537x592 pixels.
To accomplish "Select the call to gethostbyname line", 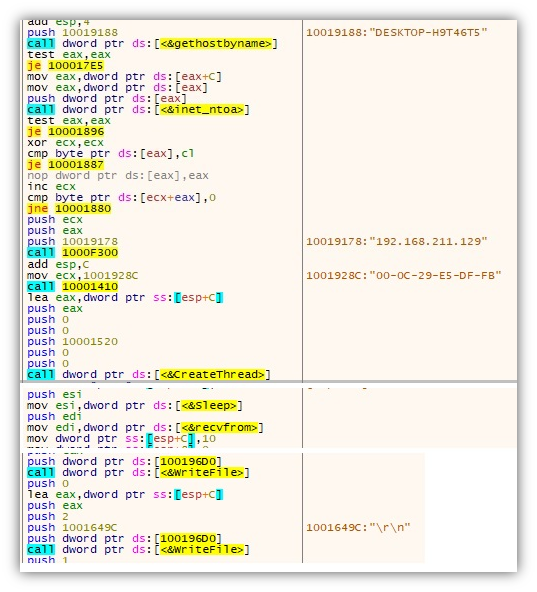I will (x=152, y=43).
